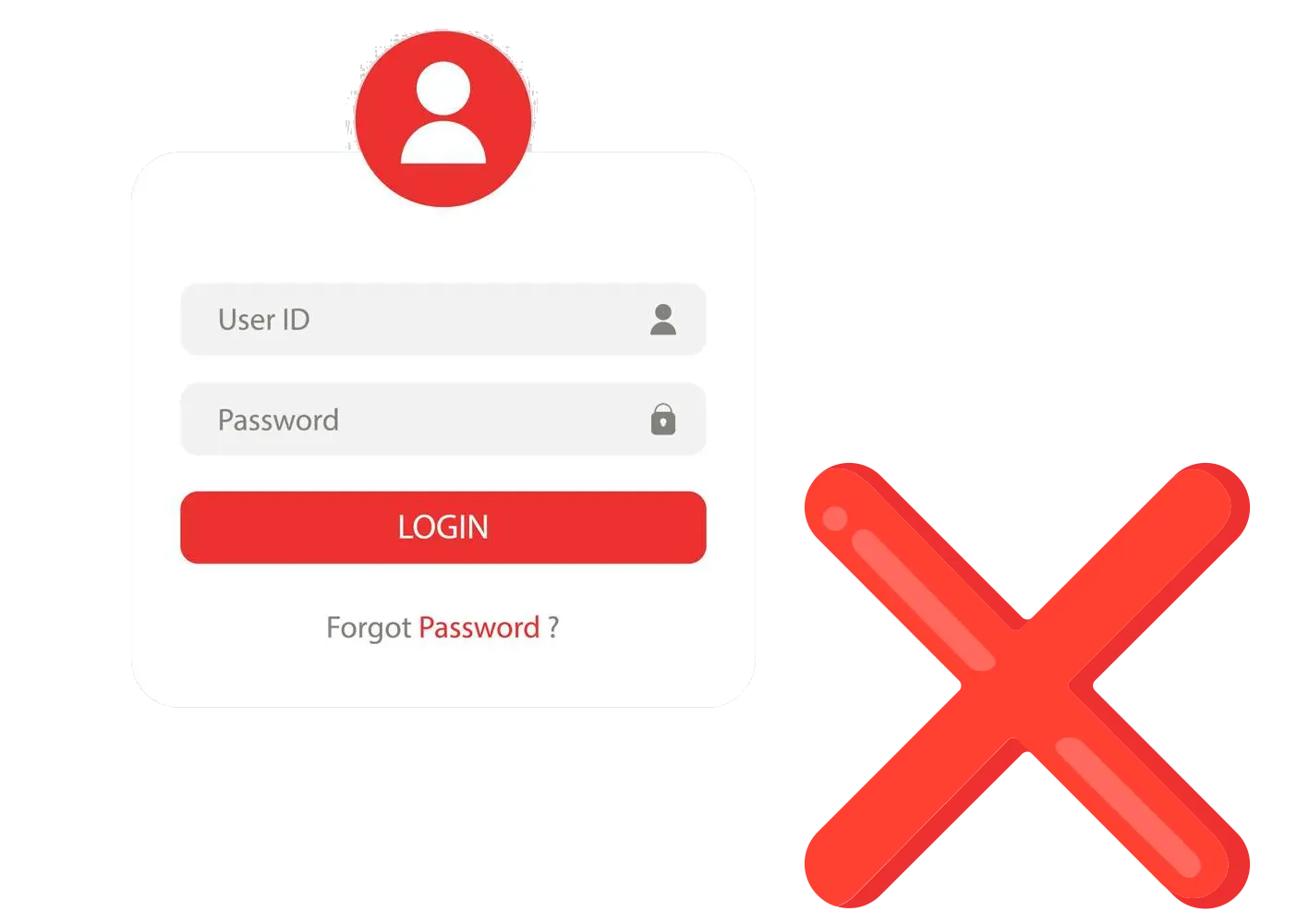1297x924 pixels.
Task: Focus the Password input field
Action: (443, 419)
